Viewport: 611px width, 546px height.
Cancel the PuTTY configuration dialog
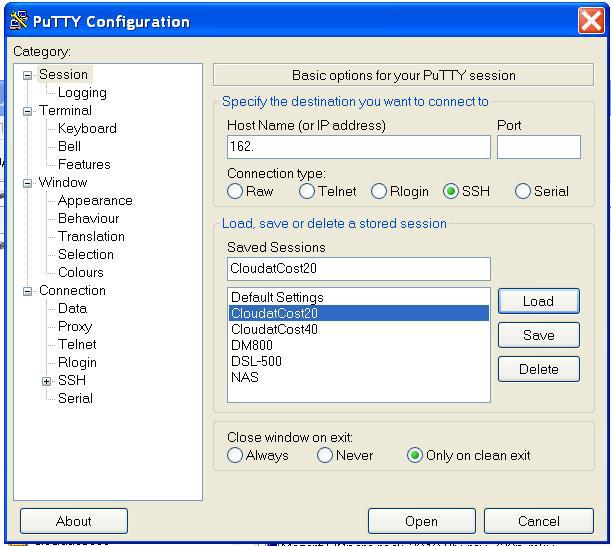539,521
